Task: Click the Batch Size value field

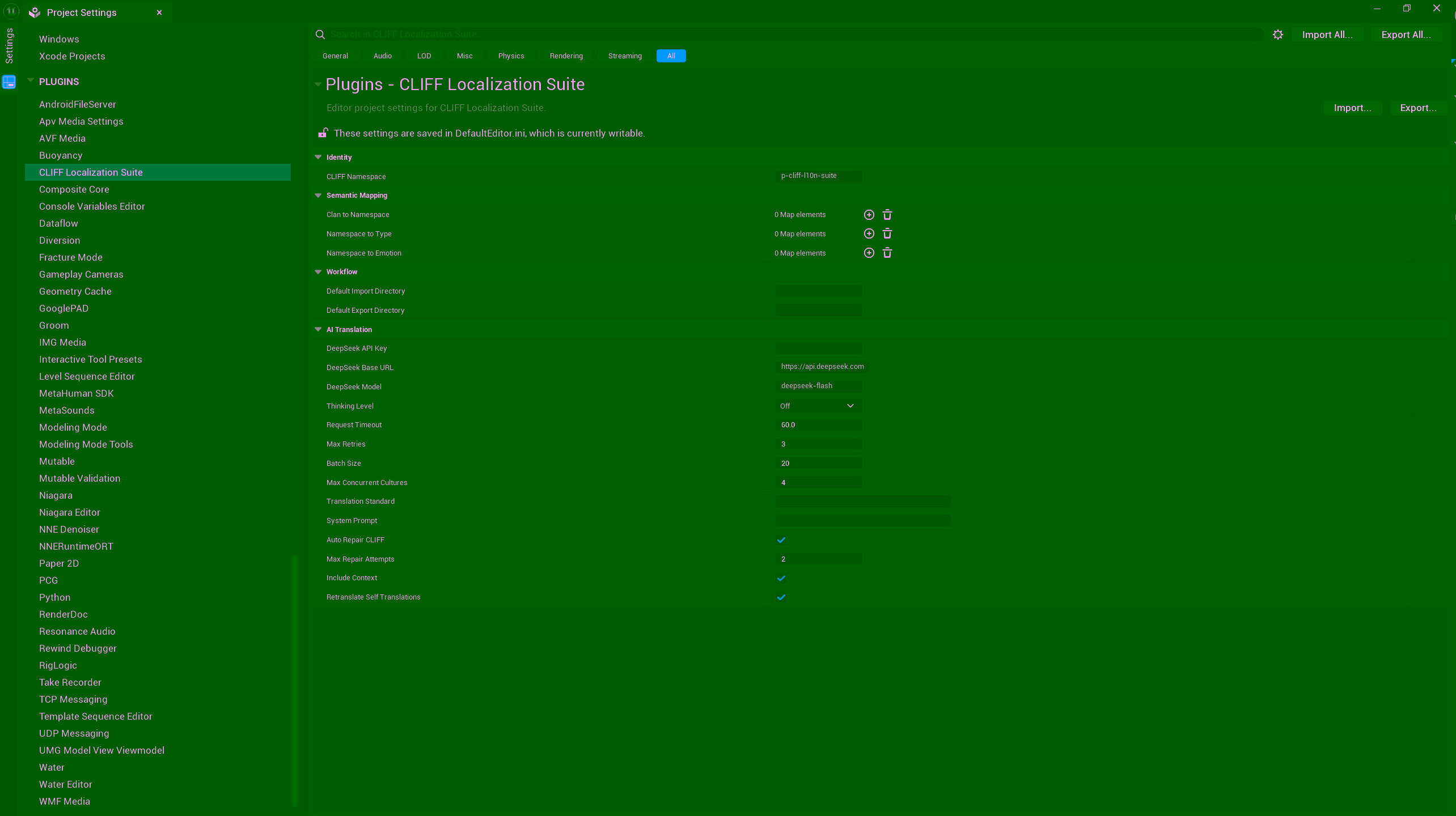Action: tap(818, 464)
